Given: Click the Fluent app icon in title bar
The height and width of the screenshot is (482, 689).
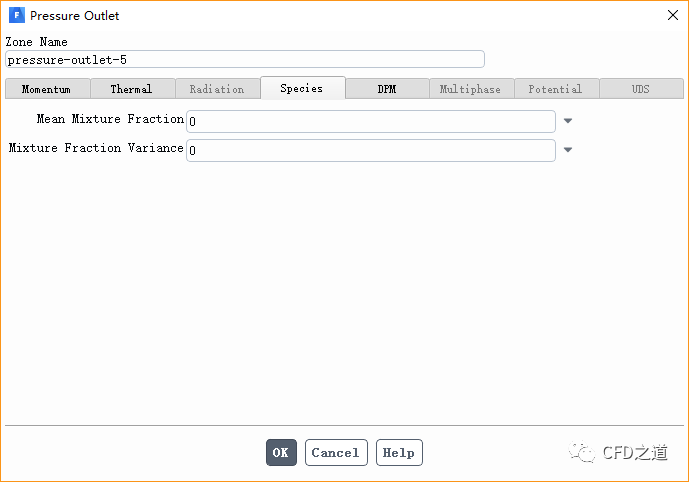Looking at the screenshot, I should tap(16, 16).
